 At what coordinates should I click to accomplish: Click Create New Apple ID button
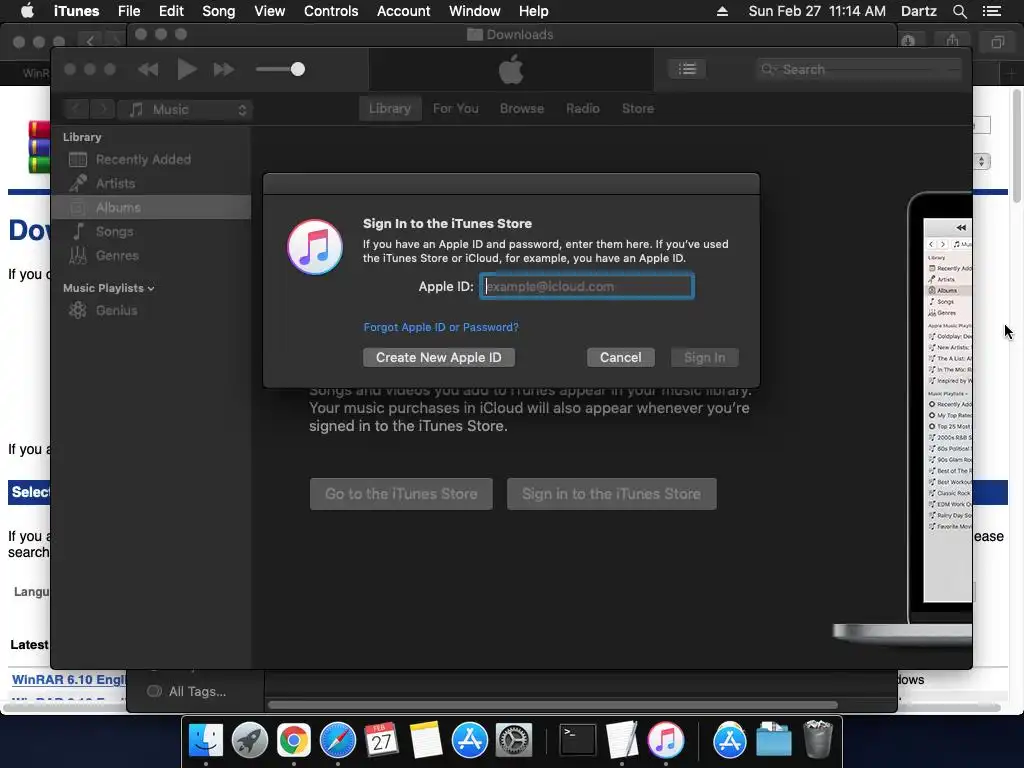tap(439, 357)
